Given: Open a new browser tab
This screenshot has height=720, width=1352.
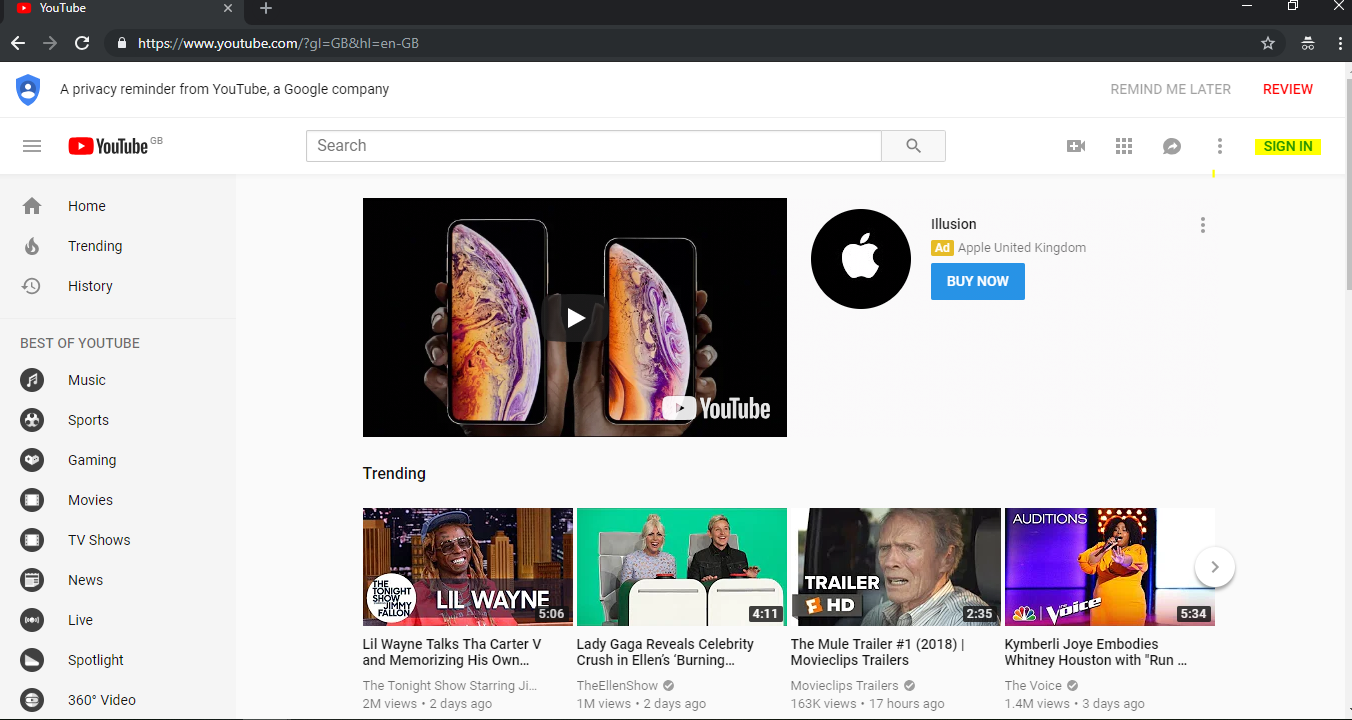Looking at the screenshot, I should pyautogui.click(x=266, y=9).
